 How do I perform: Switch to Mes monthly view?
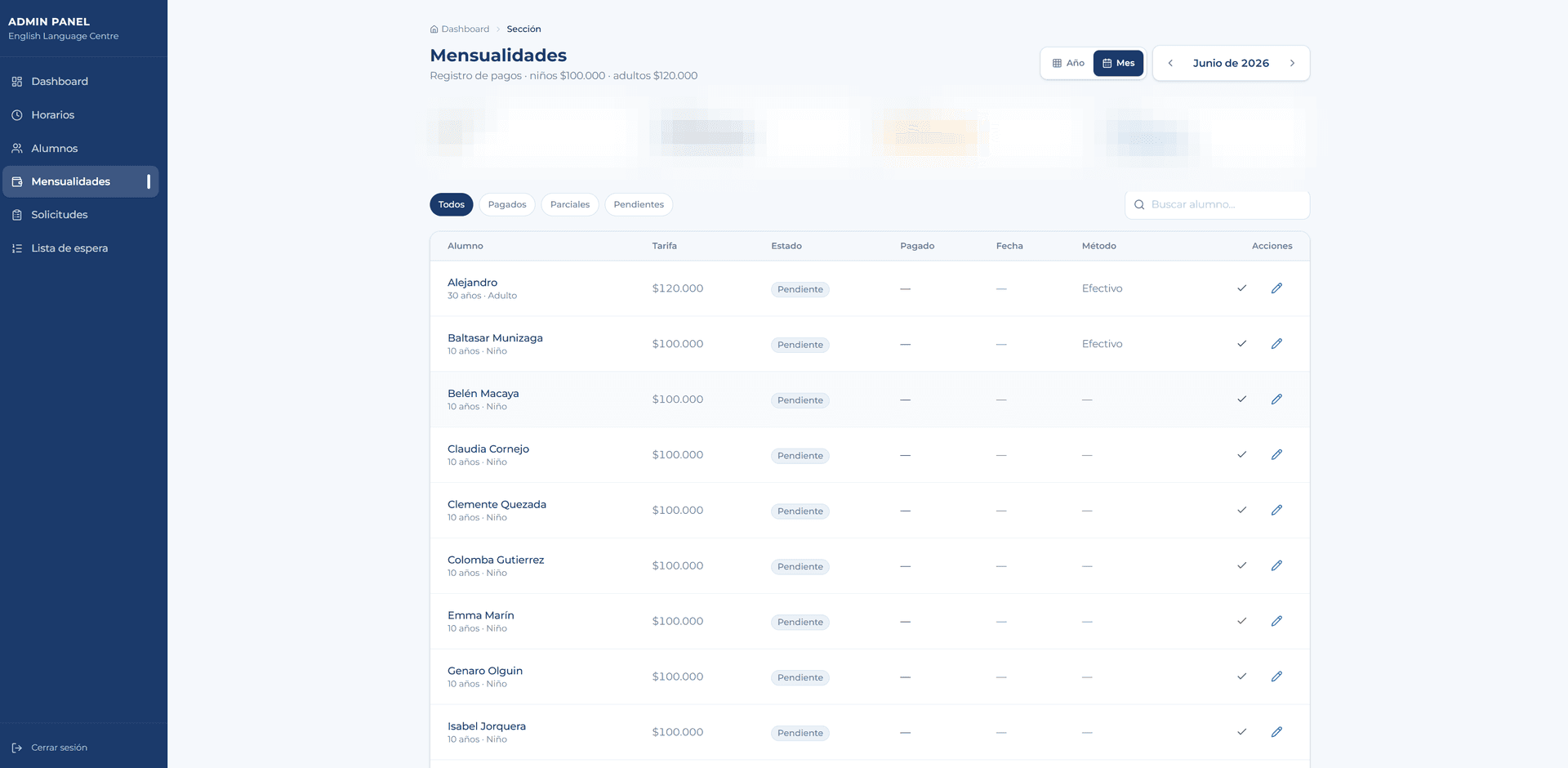(x=1118, y=63)
